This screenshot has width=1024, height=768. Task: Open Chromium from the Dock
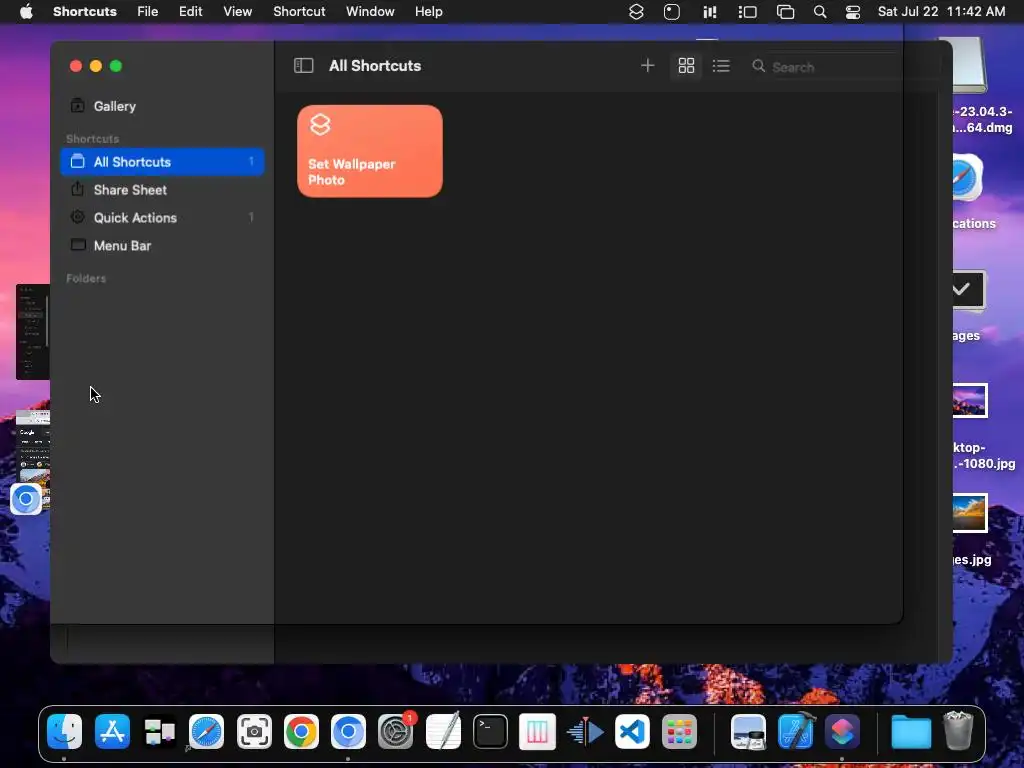(x=348, y=731)
